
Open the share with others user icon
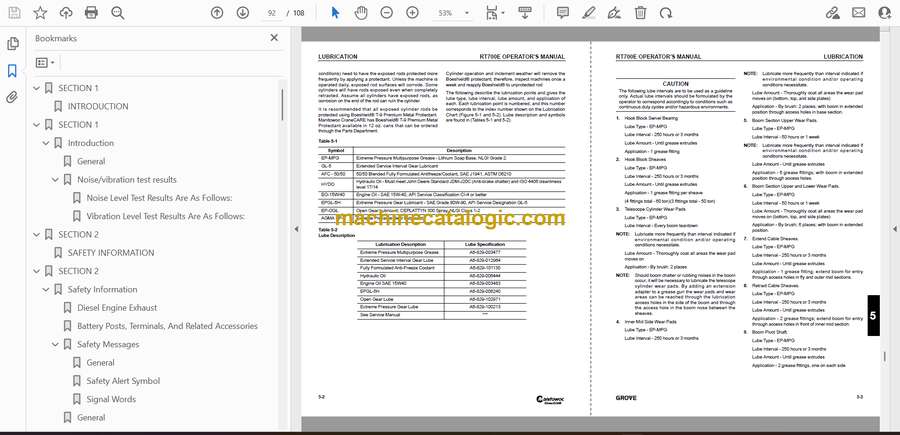click(x=885, y=13)
